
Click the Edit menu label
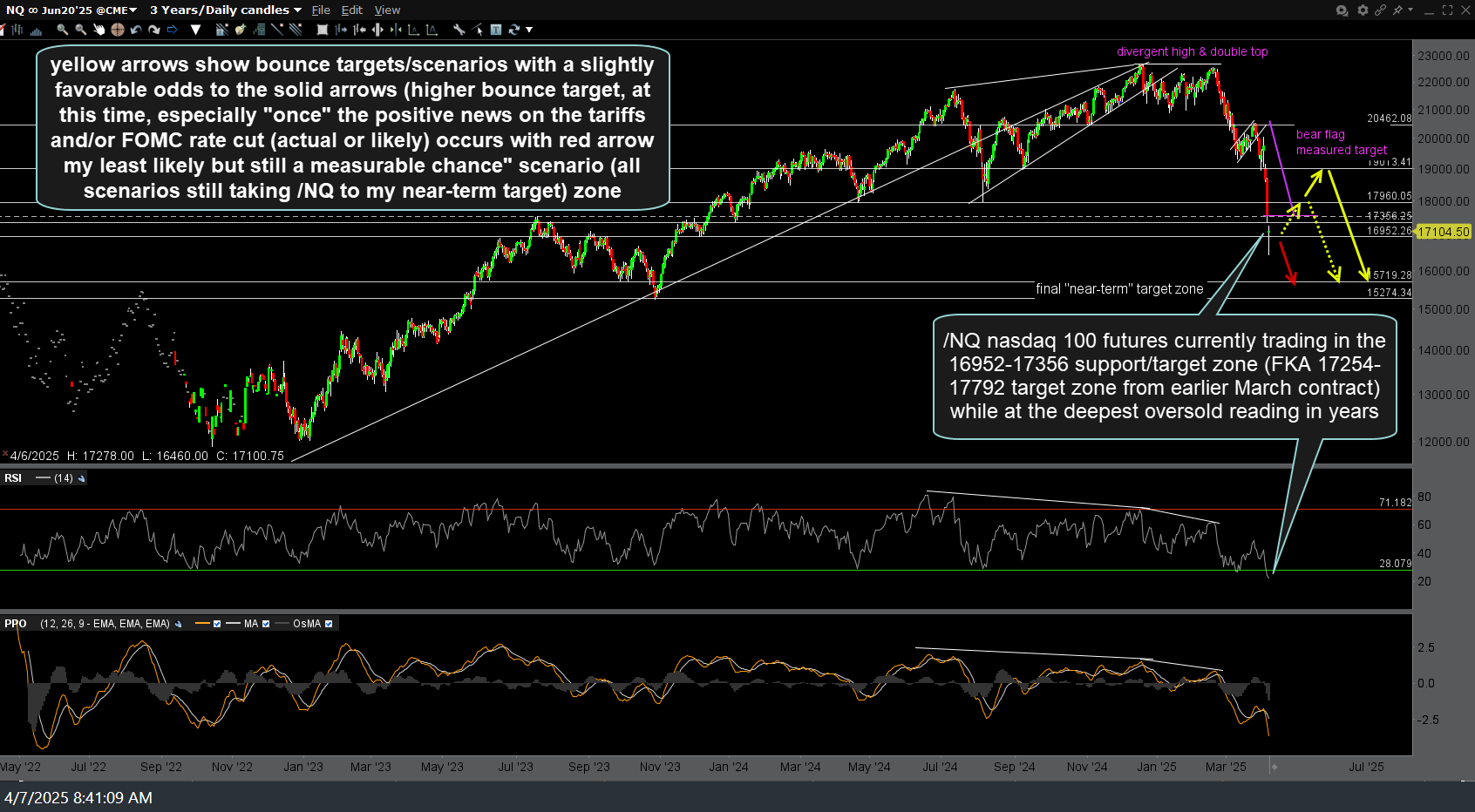coord(352,10)
